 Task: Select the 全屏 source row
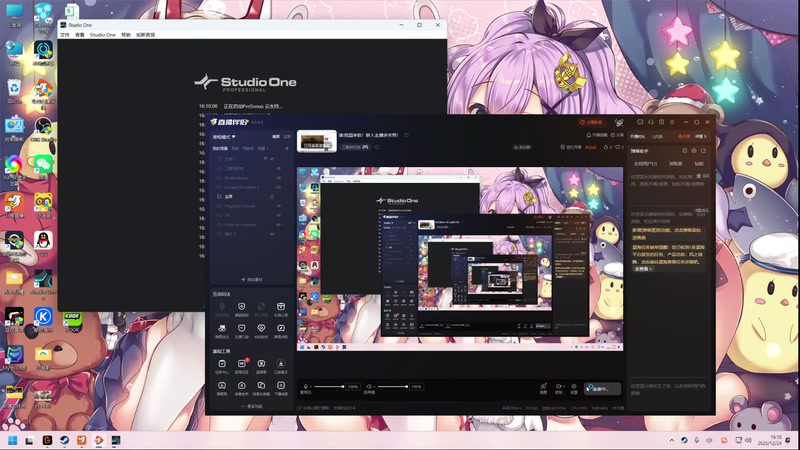click(250, 196)
